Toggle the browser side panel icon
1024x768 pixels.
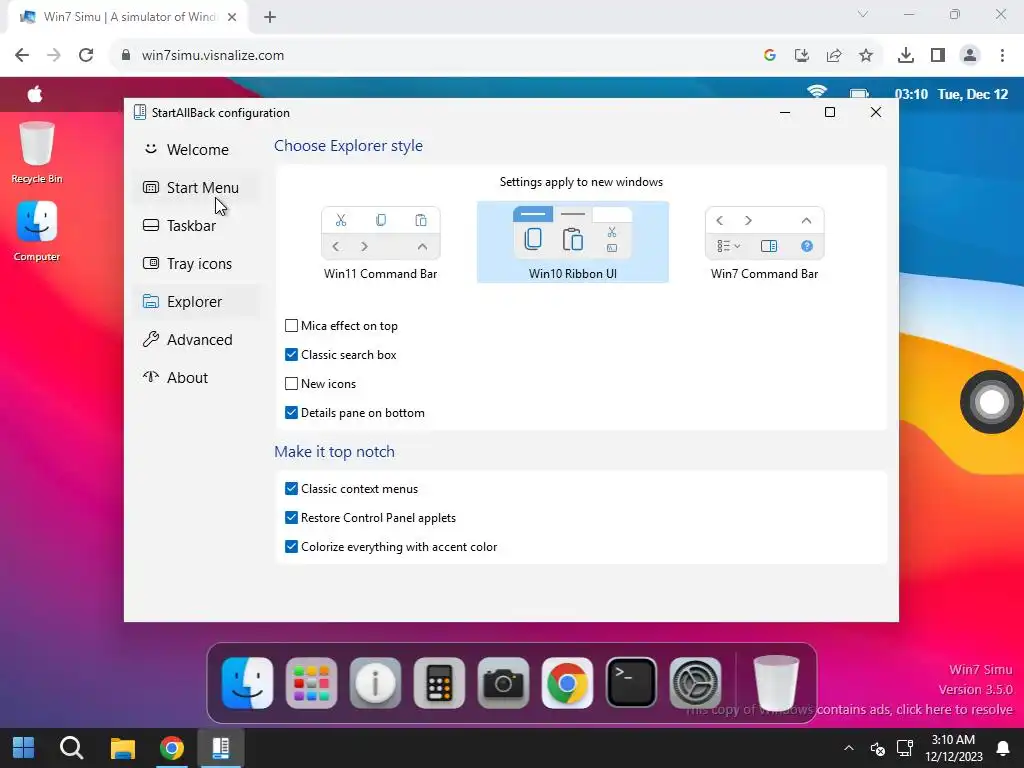tap(938, 55)
